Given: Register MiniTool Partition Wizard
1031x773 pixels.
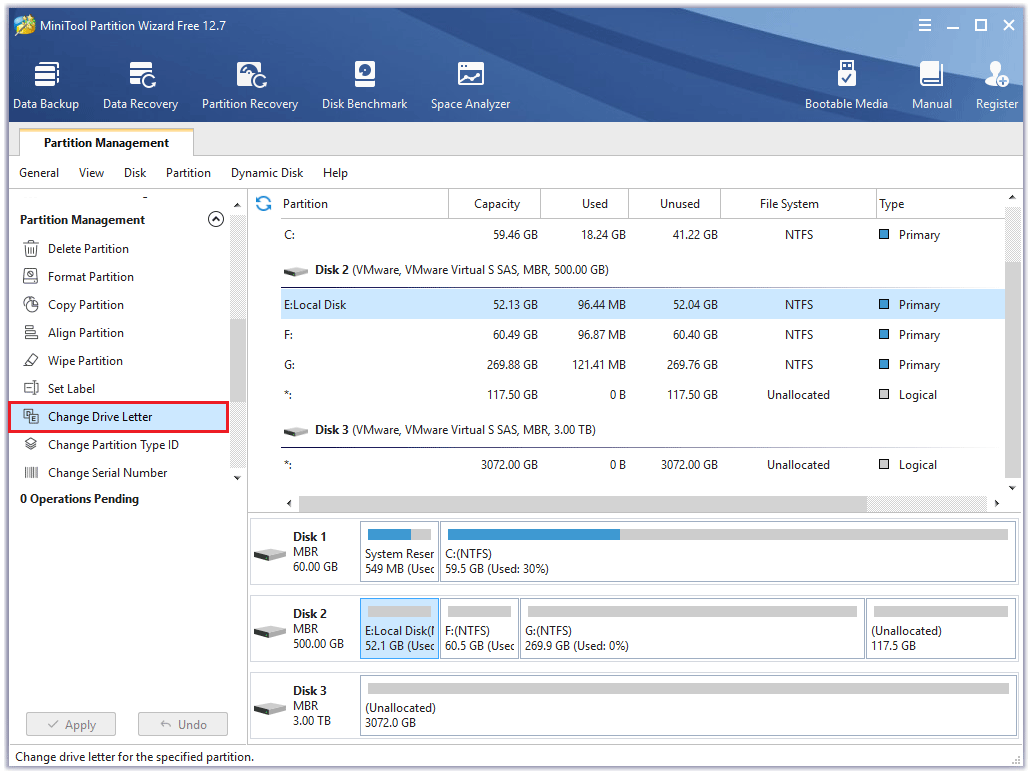Looking at the screenshot, I should coord(995,83).
